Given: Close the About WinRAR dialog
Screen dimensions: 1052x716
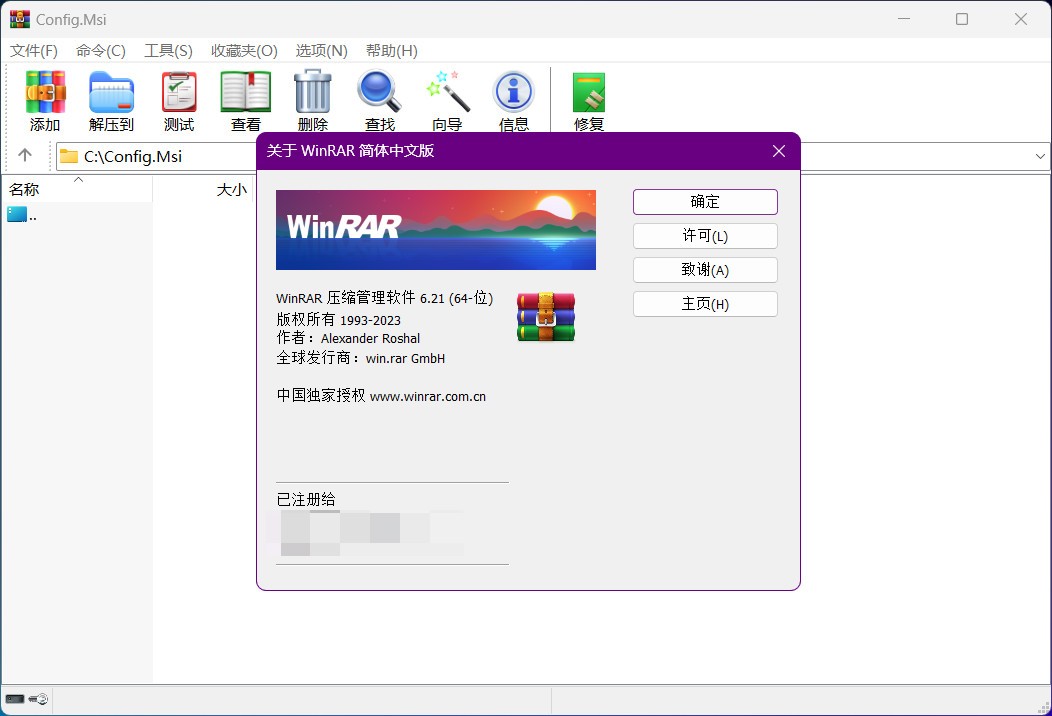Looking at the screenshot, I should click(779, 151).
